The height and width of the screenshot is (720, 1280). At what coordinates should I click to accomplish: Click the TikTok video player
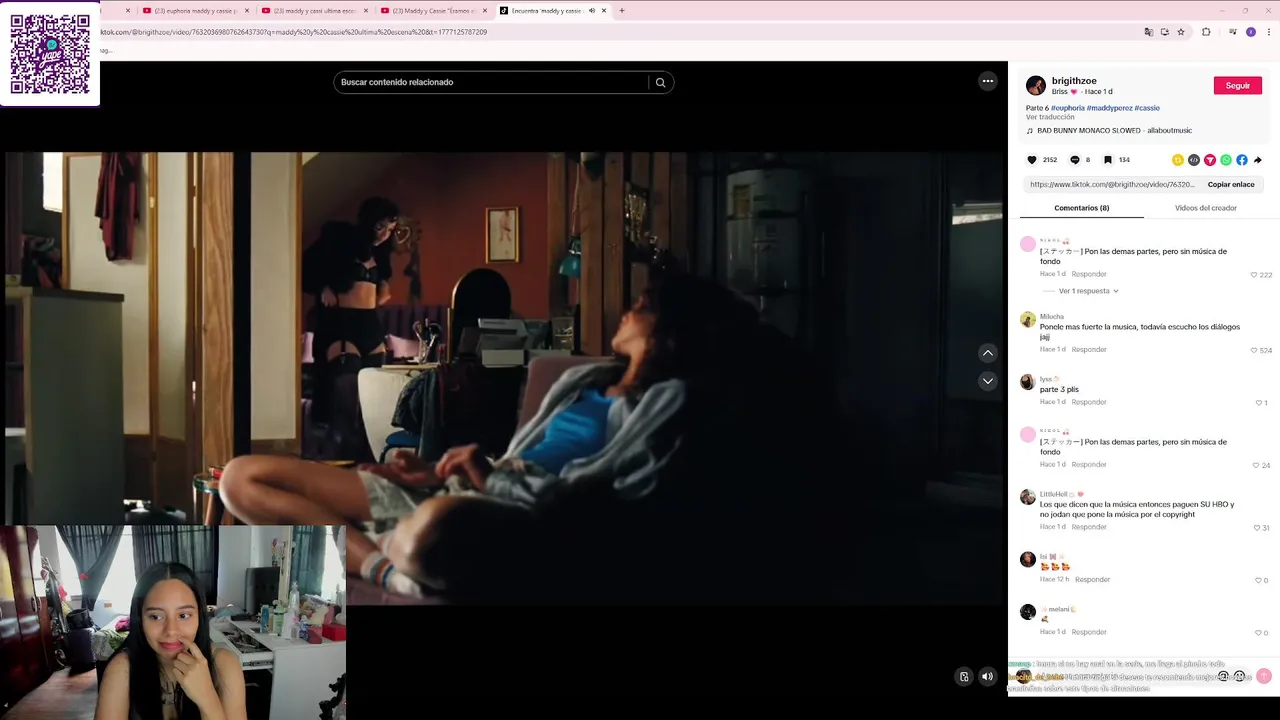point(503,378)
